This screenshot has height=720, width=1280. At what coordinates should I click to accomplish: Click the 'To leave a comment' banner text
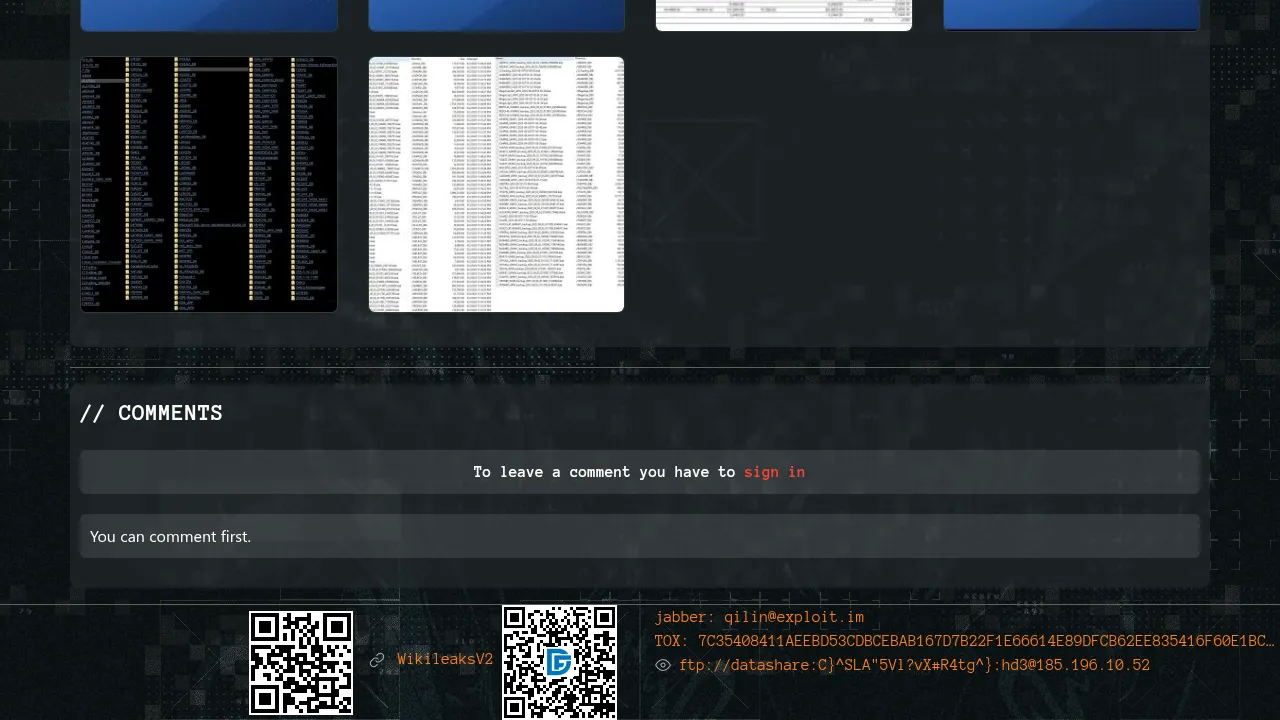tap(604, 472)
